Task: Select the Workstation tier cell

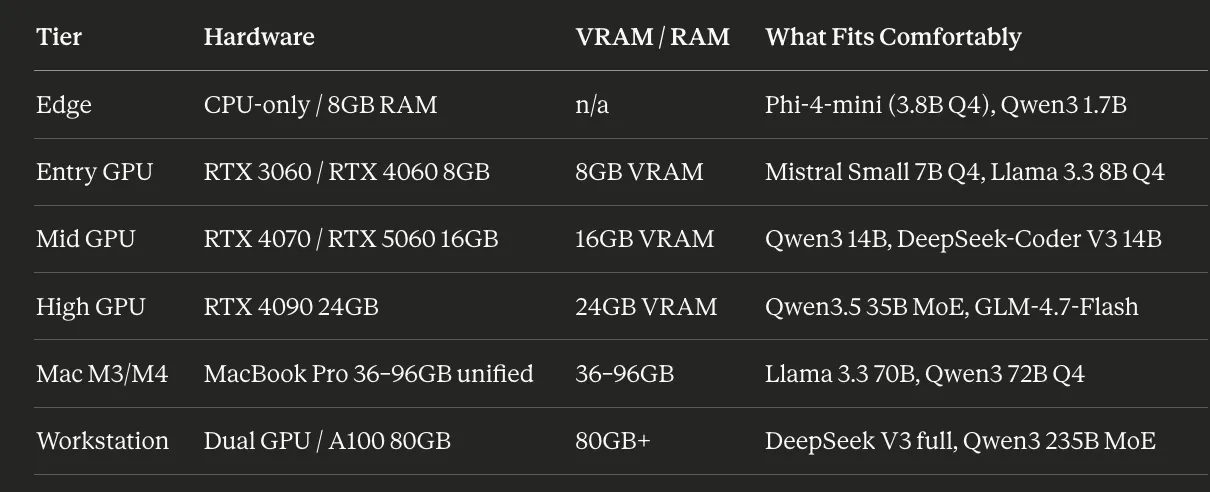Action: tap(102, 441)
